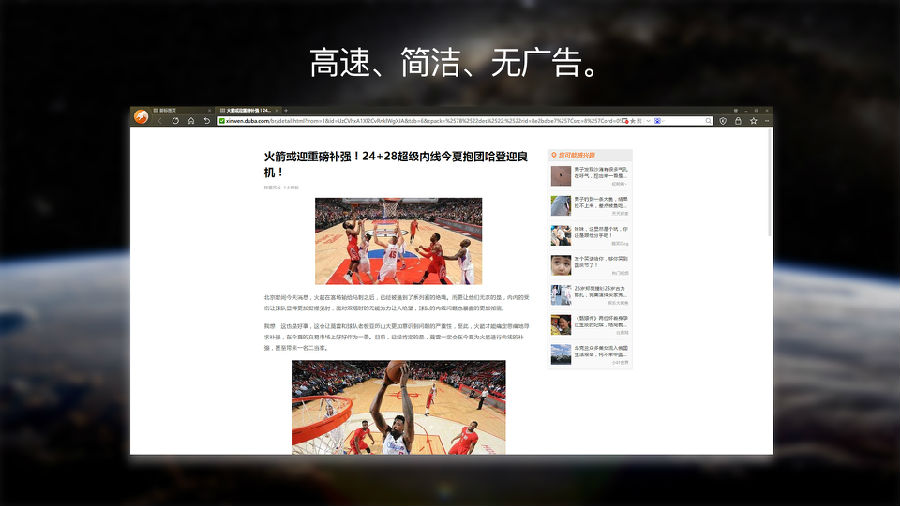Click the article headline 火箭或迎重磅补强
This screenshot has width=900, height=506.
pos(396,164)
